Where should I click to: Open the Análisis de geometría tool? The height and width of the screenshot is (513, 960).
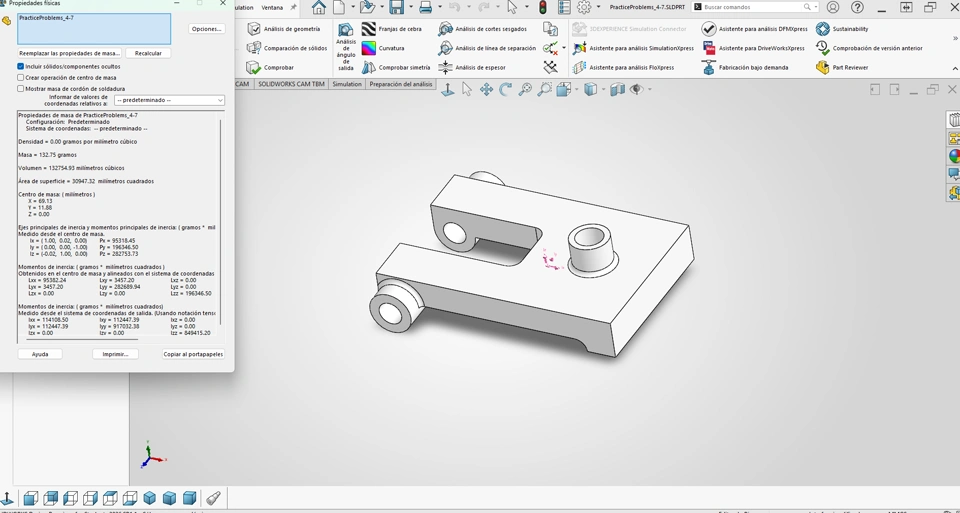(x=254, y=29)
